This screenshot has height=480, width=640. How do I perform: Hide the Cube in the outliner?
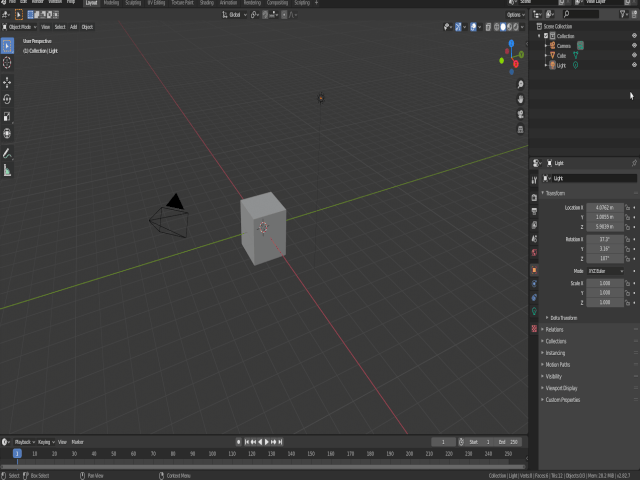(x=634, y=55)
